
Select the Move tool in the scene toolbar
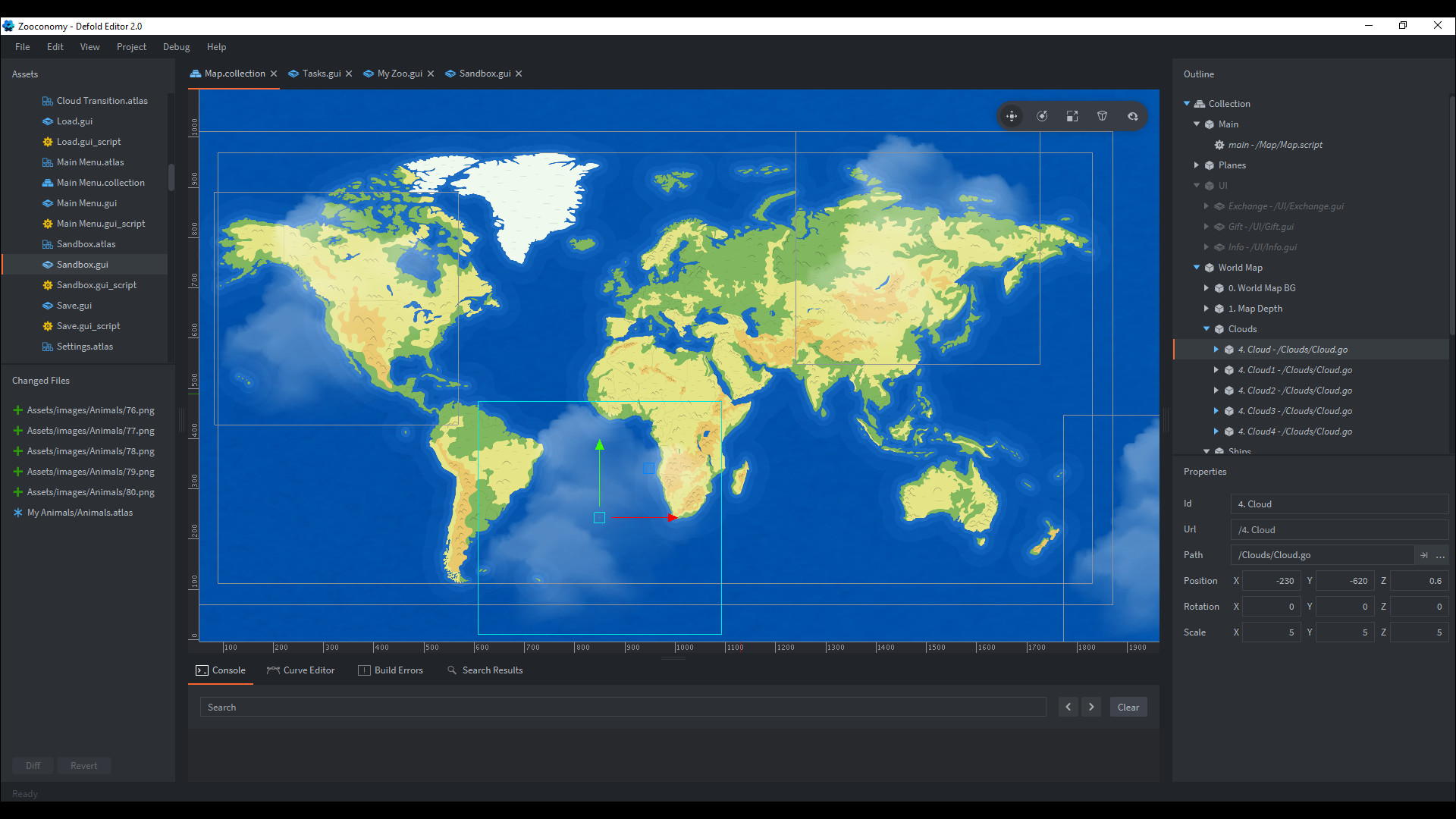point(1012,116)
